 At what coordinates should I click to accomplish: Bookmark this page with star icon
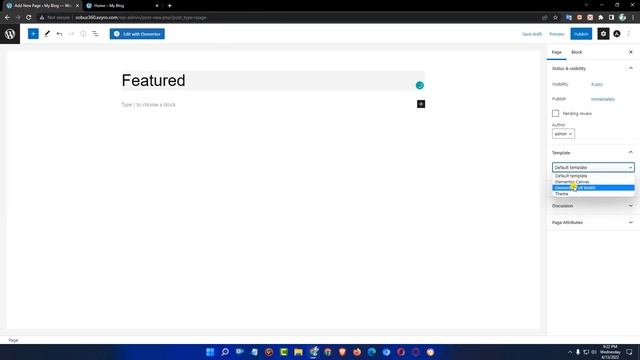[555, 18]
